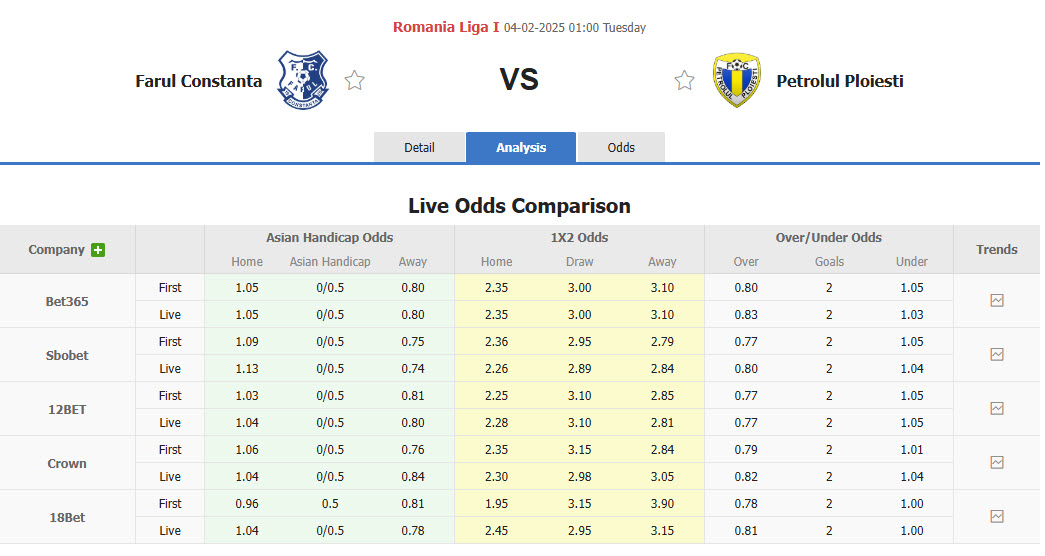Open the Bet365 odds trend chart icon
Screen dimensions: 1045x556
(x=996, y=300)
